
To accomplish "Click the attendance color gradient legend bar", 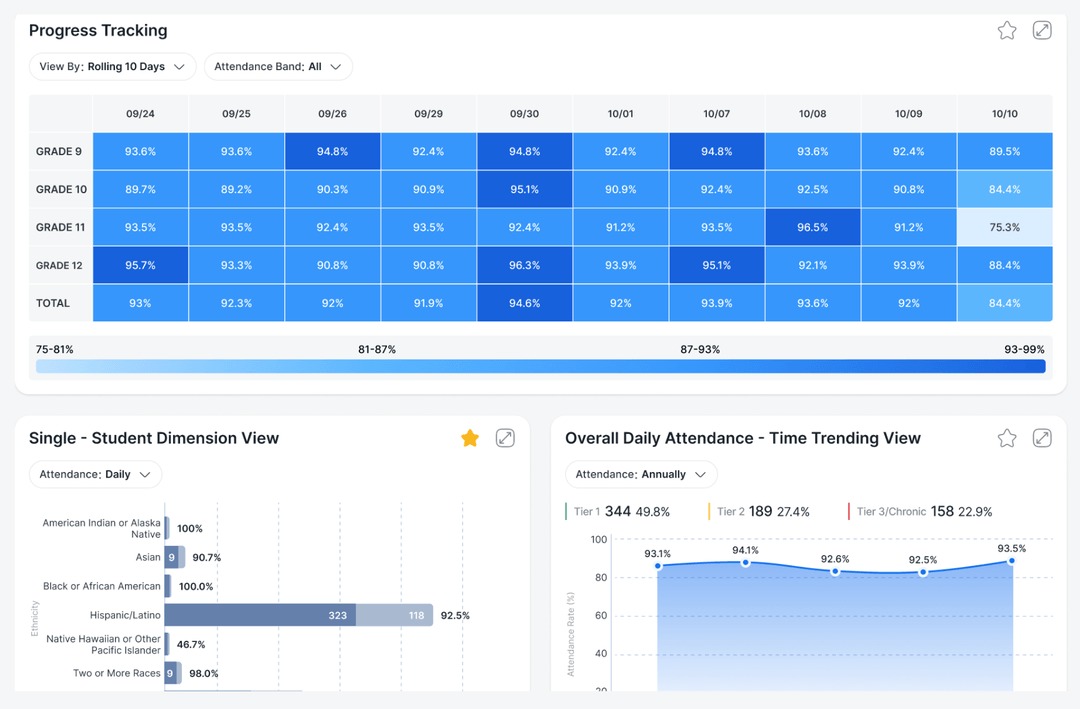I will coord(540,367).
